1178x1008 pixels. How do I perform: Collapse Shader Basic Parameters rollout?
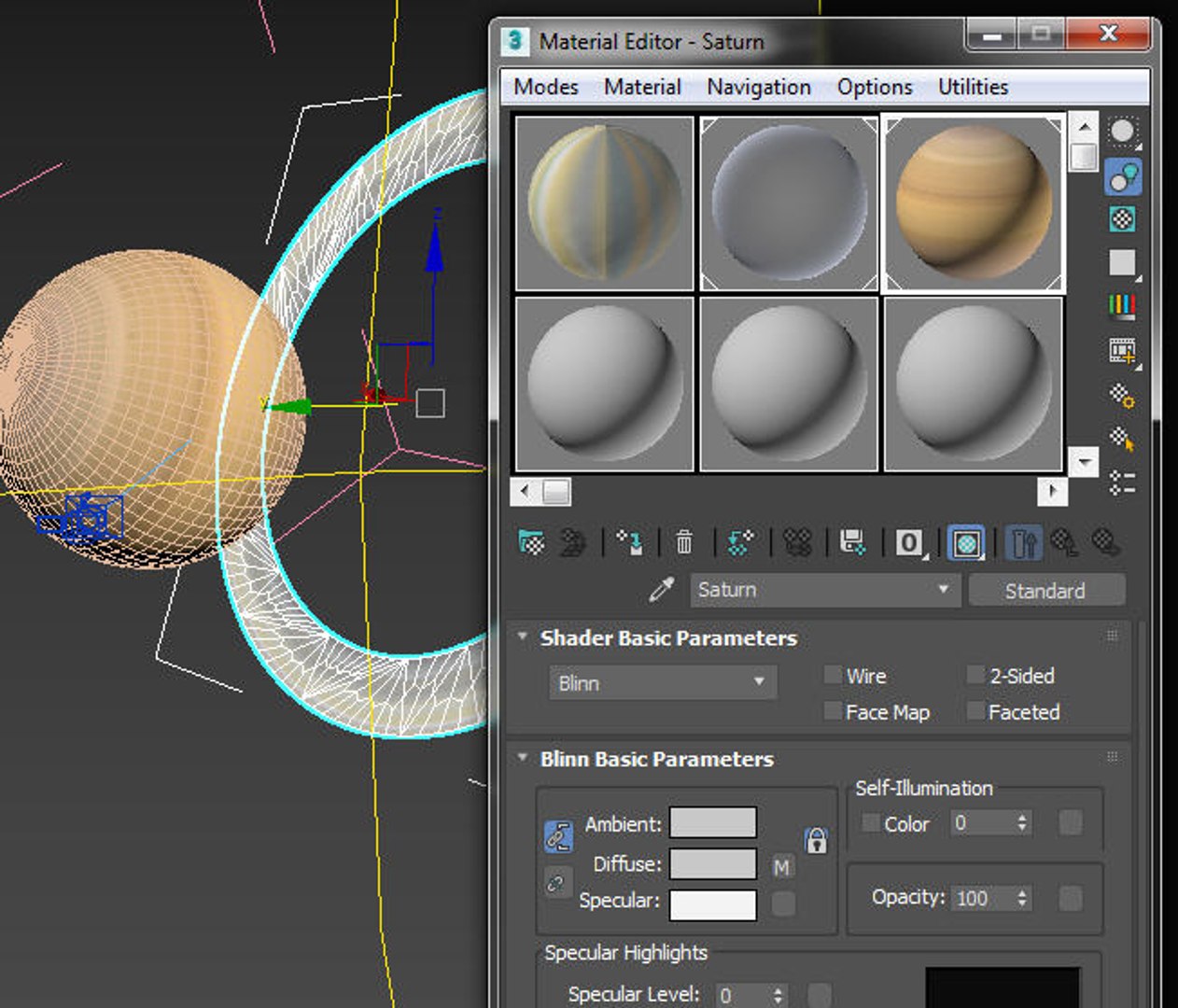[523, 637]
